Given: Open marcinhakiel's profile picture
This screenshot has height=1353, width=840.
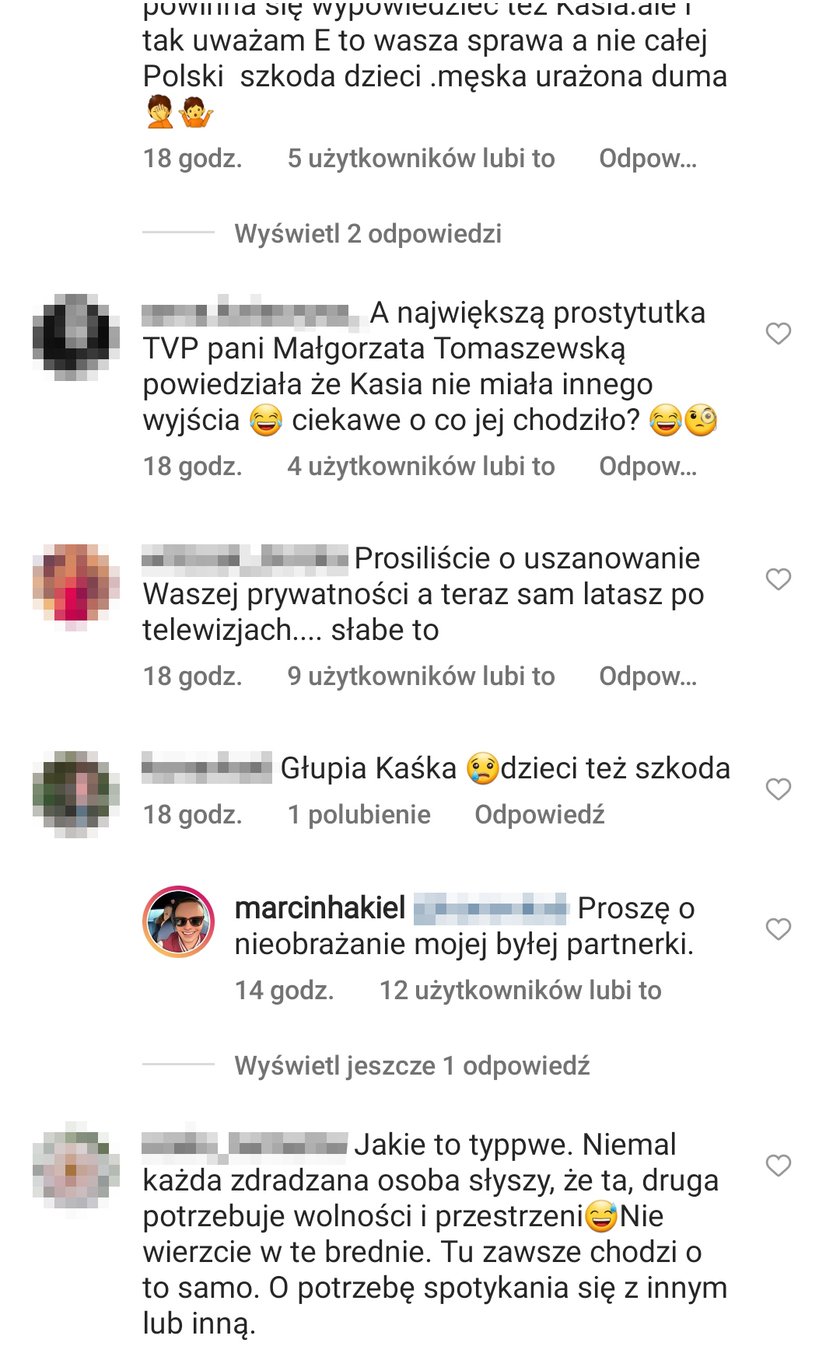Looking at the screenshot, I should tap(179, 921).
